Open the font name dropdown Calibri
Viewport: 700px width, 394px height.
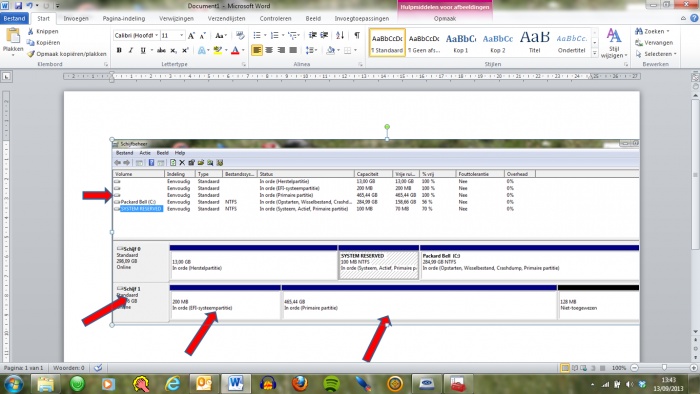(157, 35)
